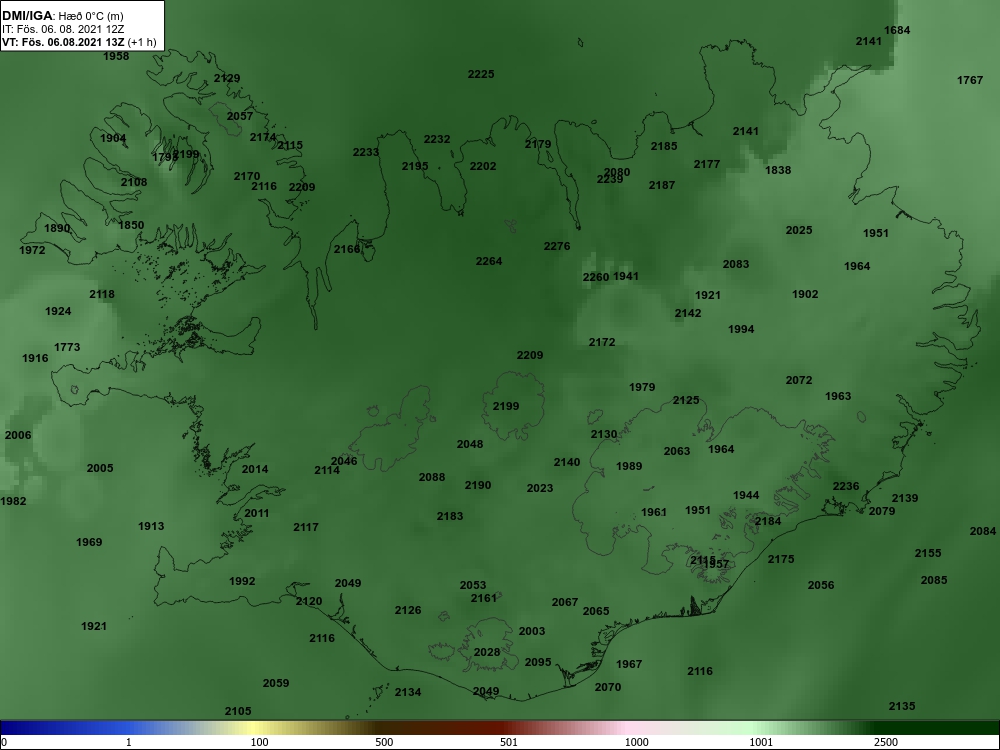The width and height of the screenshot is (1000, 750).
Task: Click the map value 2083
Action: [x=736, y=264]
